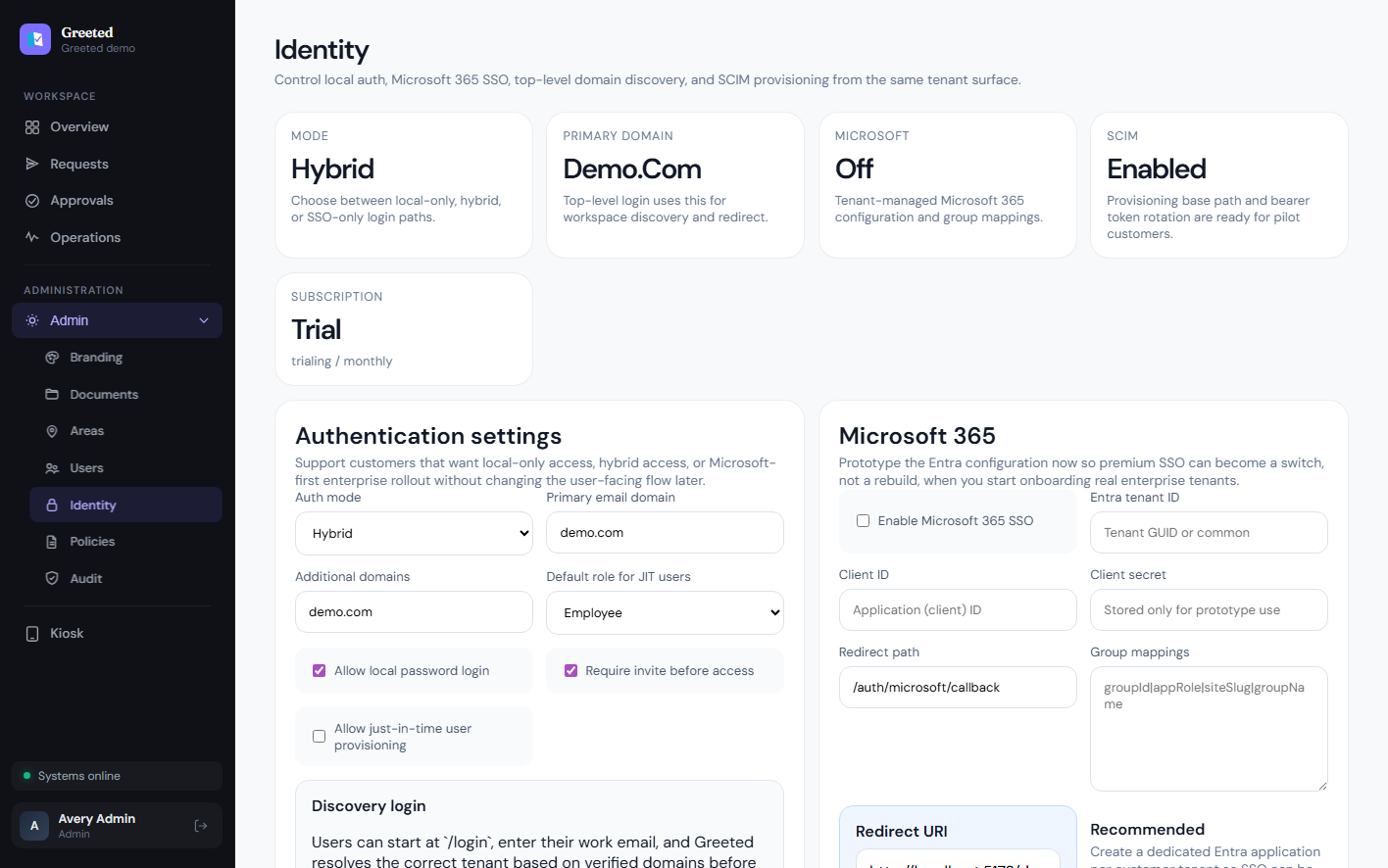Click the Redirect URI panel heading

pos(902,832)
